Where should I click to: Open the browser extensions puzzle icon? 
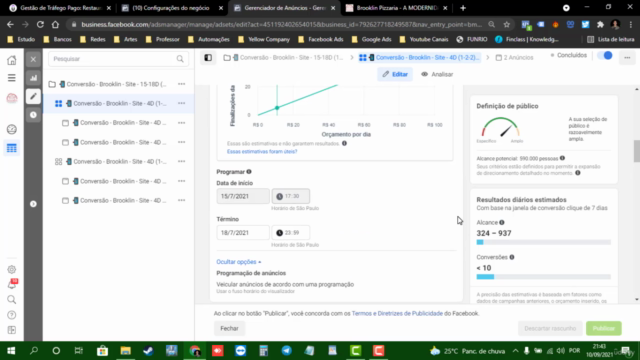600,24
